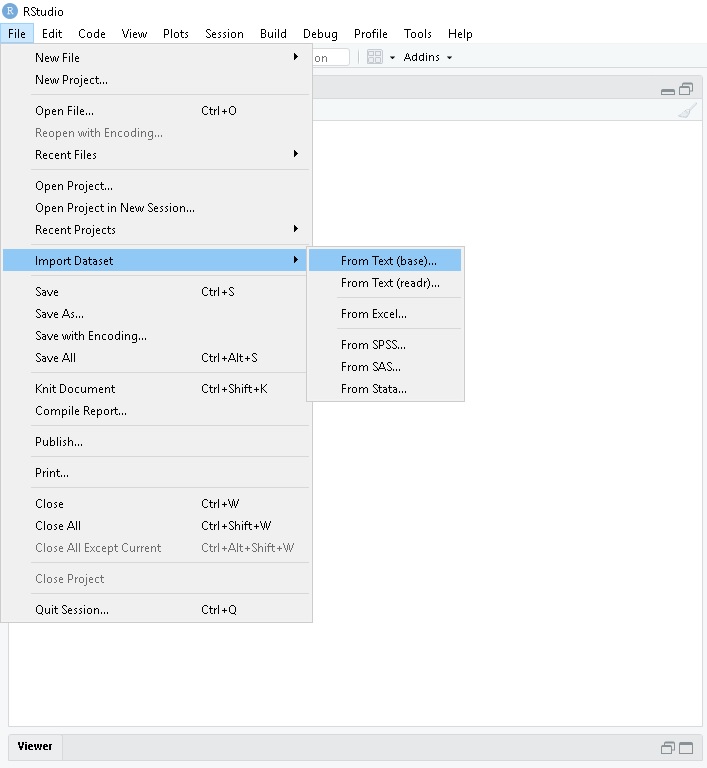Minimize the upper pane with minimize icon
This screenshot has height=768, width=707.
(668, 91)
